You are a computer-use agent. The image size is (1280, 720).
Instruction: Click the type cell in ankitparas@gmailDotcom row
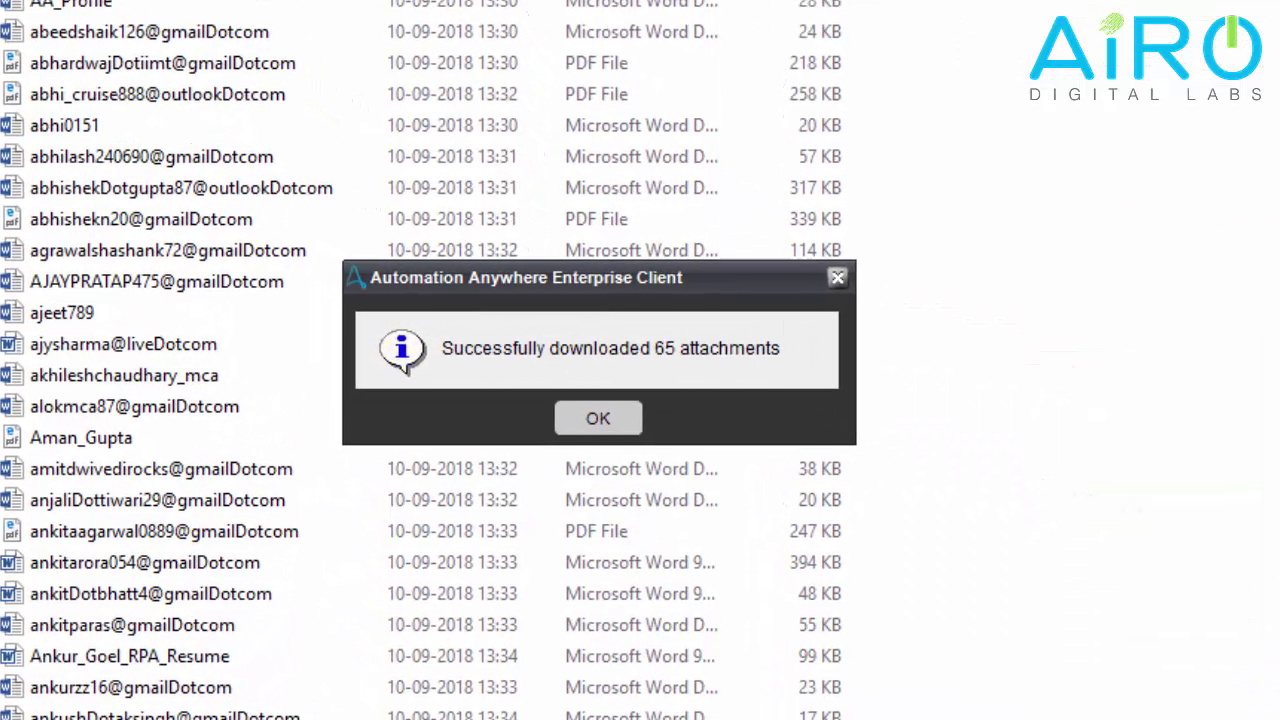pyautogui.click(x=641, y=625)
